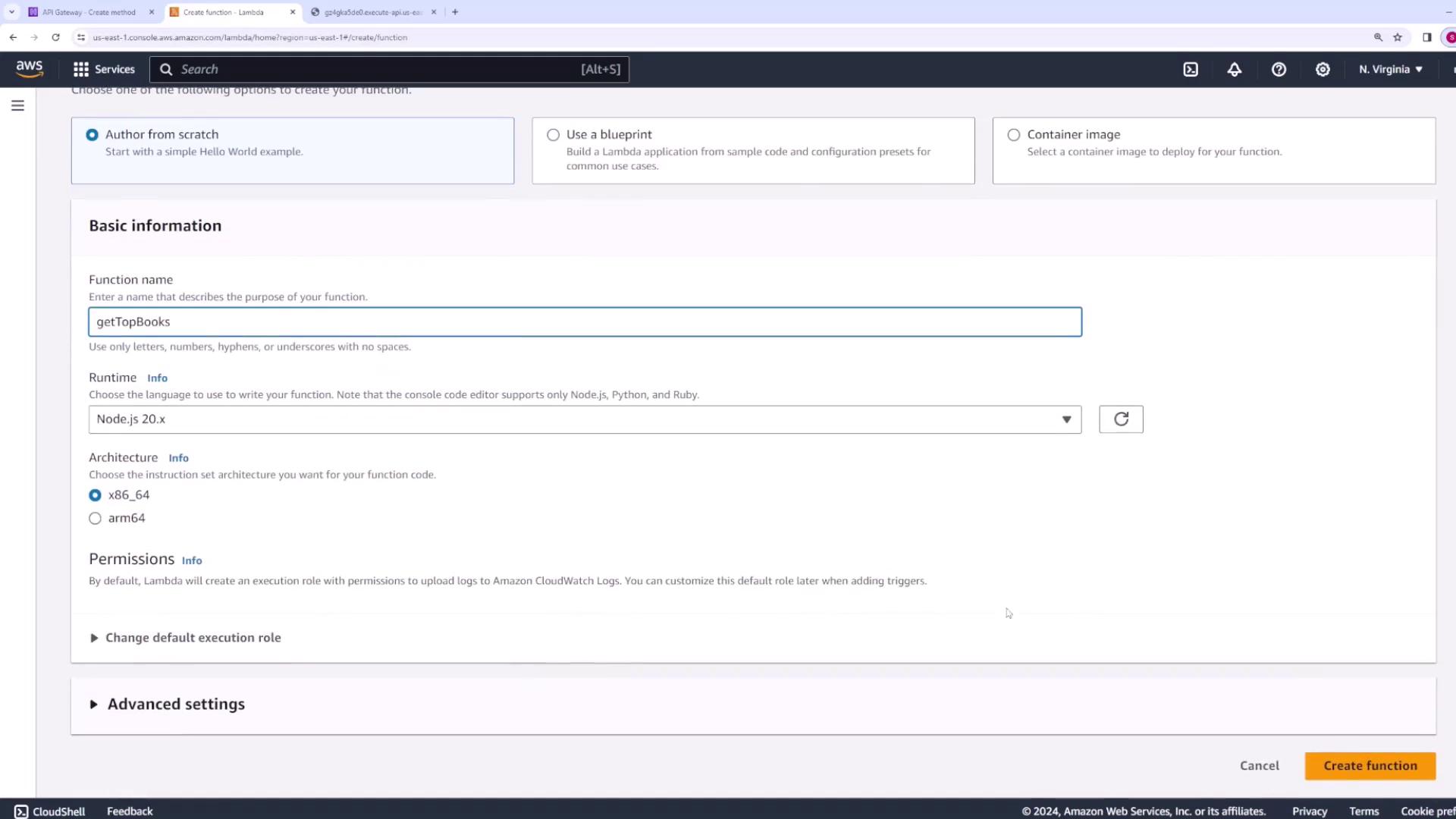Open the help question mark icon

point(1279,69)
